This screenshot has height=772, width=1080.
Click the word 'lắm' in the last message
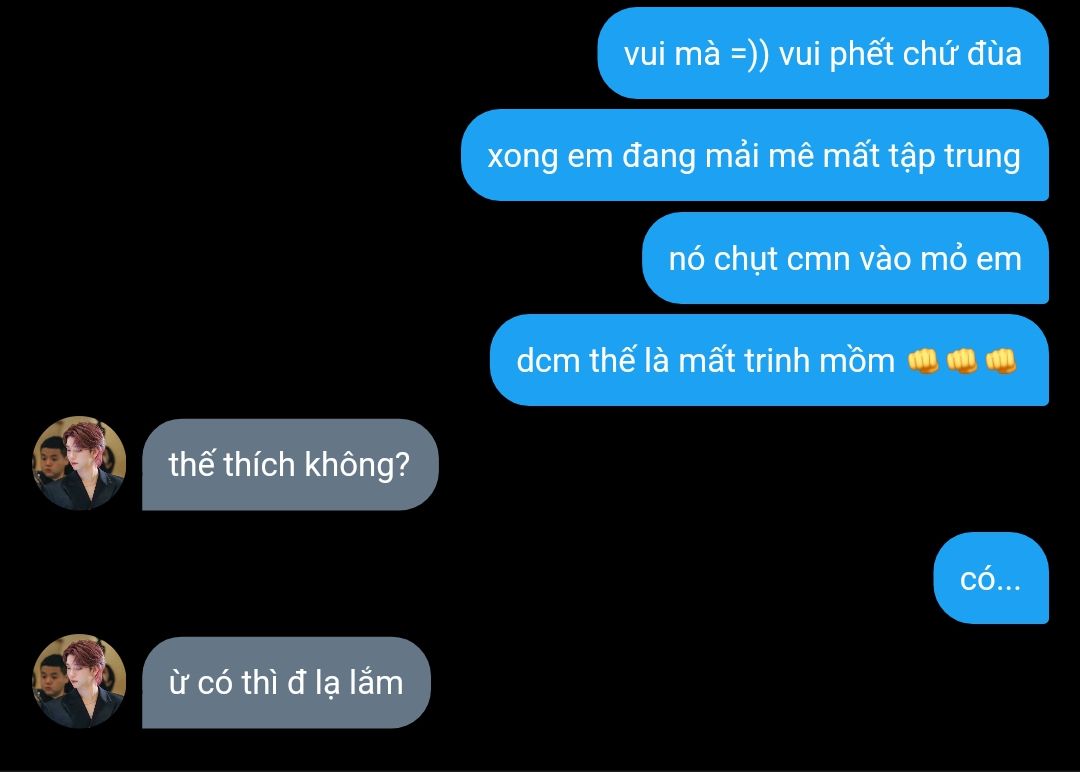(376, 682)
